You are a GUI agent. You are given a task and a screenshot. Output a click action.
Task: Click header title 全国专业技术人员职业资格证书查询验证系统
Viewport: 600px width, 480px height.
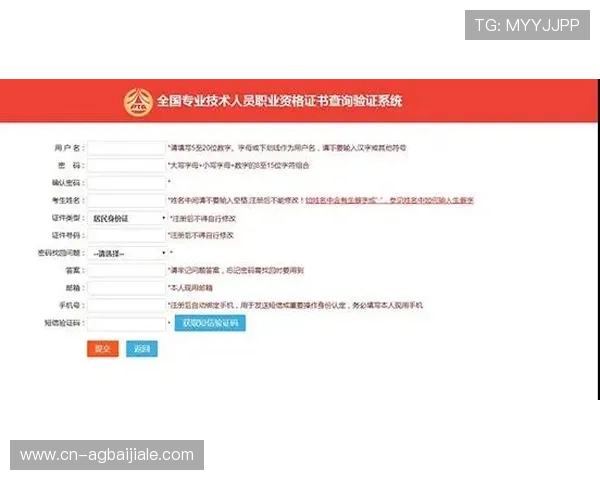[x=279, y=101]
